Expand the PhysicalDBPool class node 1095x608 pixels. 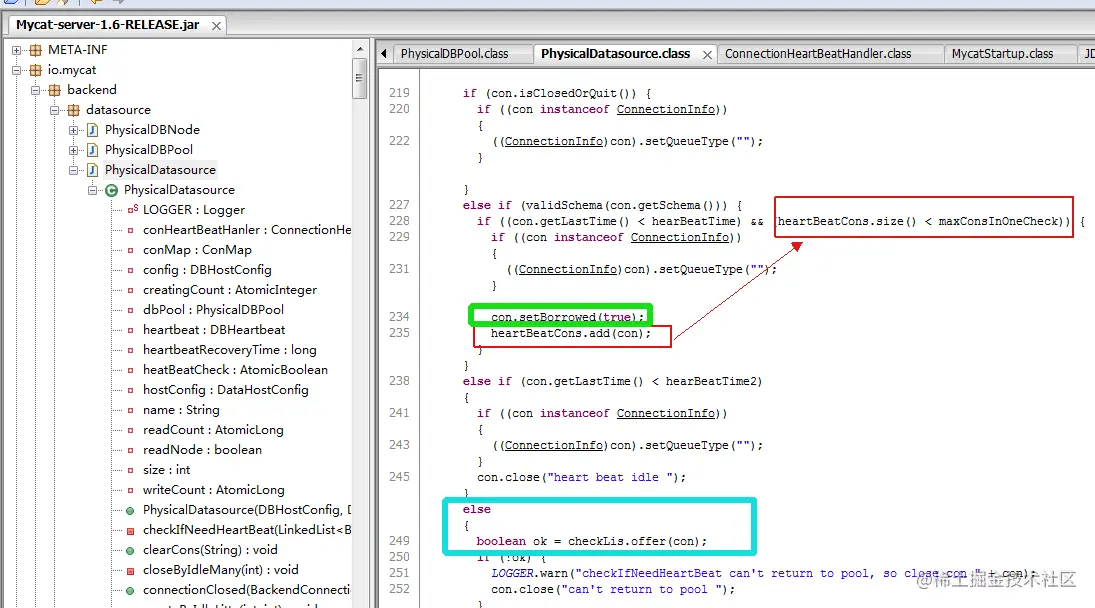(73, 150)
